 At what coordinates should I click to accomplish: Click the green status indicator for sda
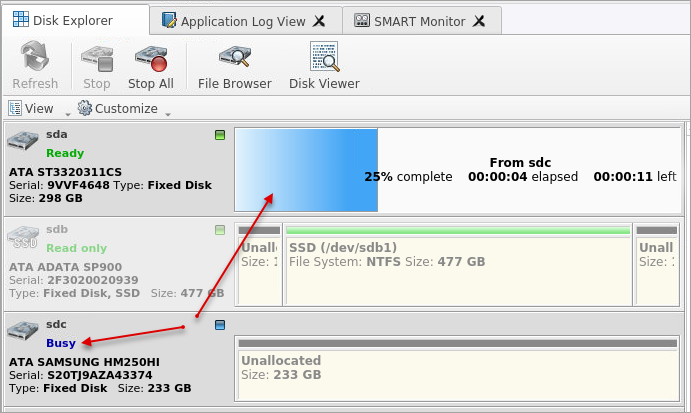(x=220, y=135)
